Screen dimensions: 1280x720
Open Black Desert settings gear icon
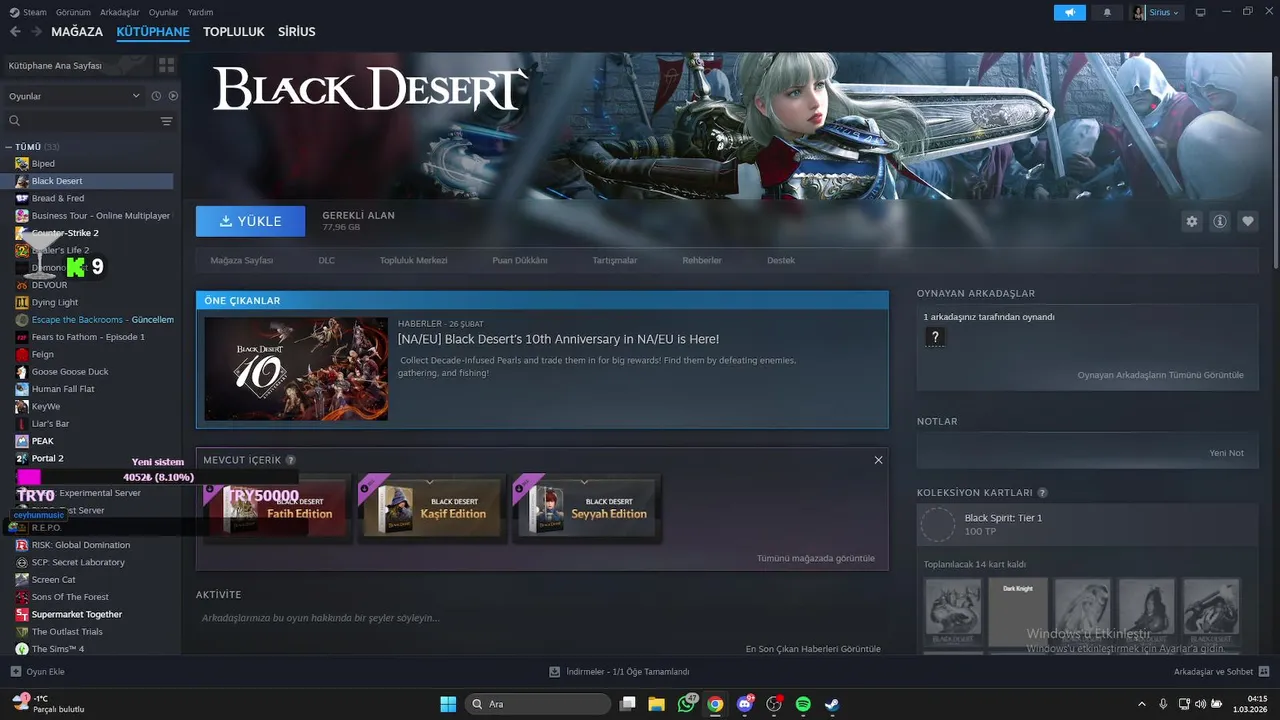click(x=1191, y=221)
